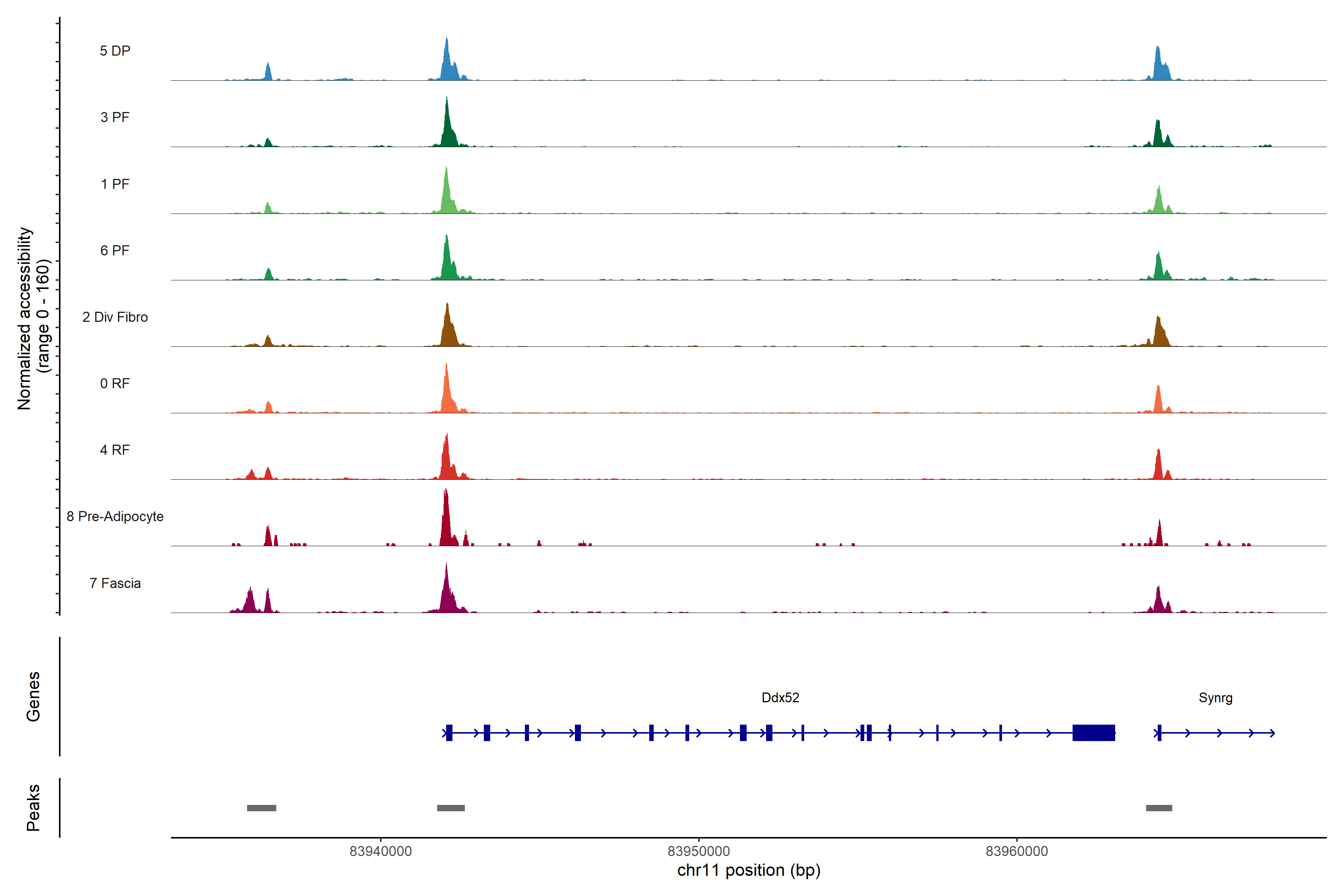Click the first Ddx52 exon box

point(449,732)
